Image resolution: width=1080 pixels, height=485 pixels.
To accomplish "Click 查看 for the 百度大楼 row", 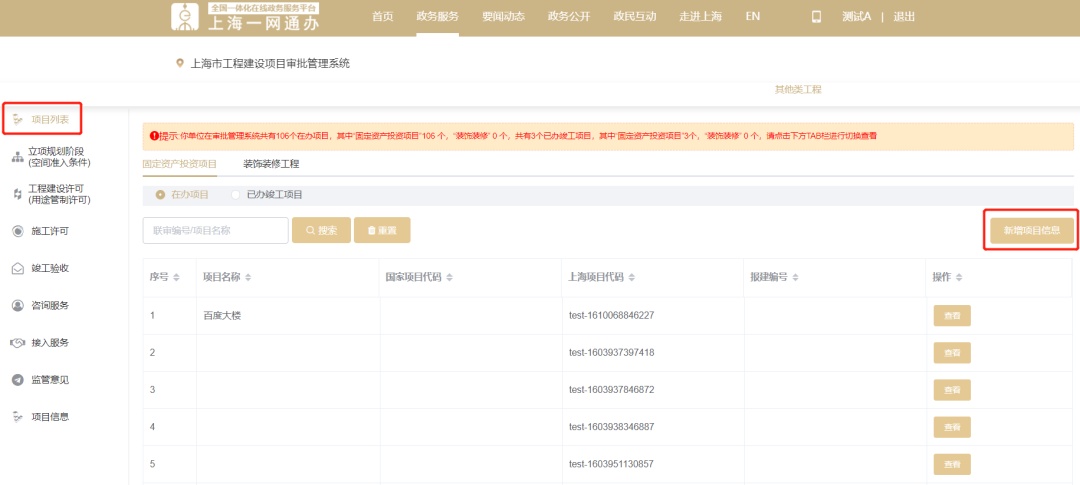I will click(951, 315).
